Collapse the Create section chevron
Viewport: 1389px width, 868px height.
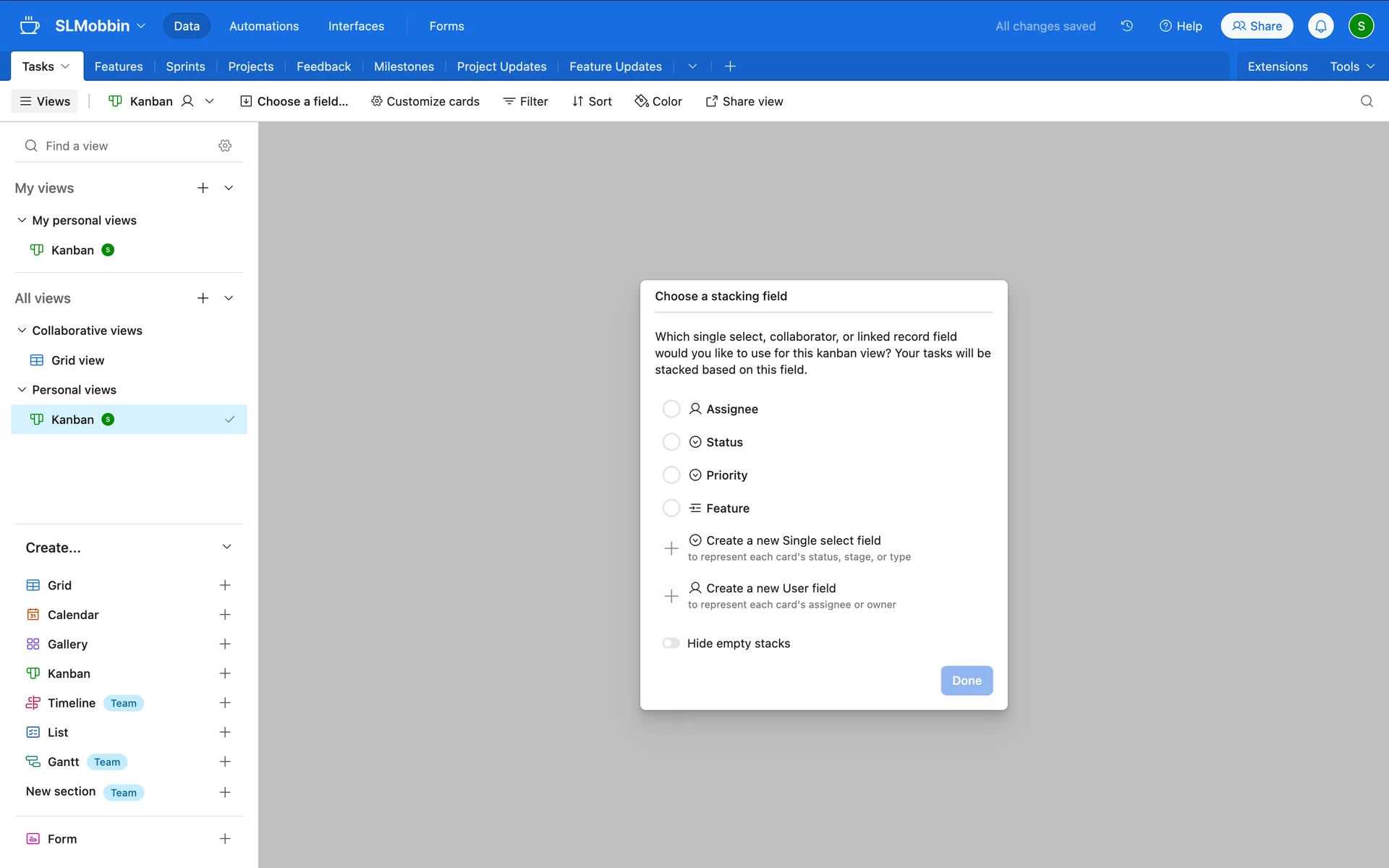coord(226,548)
